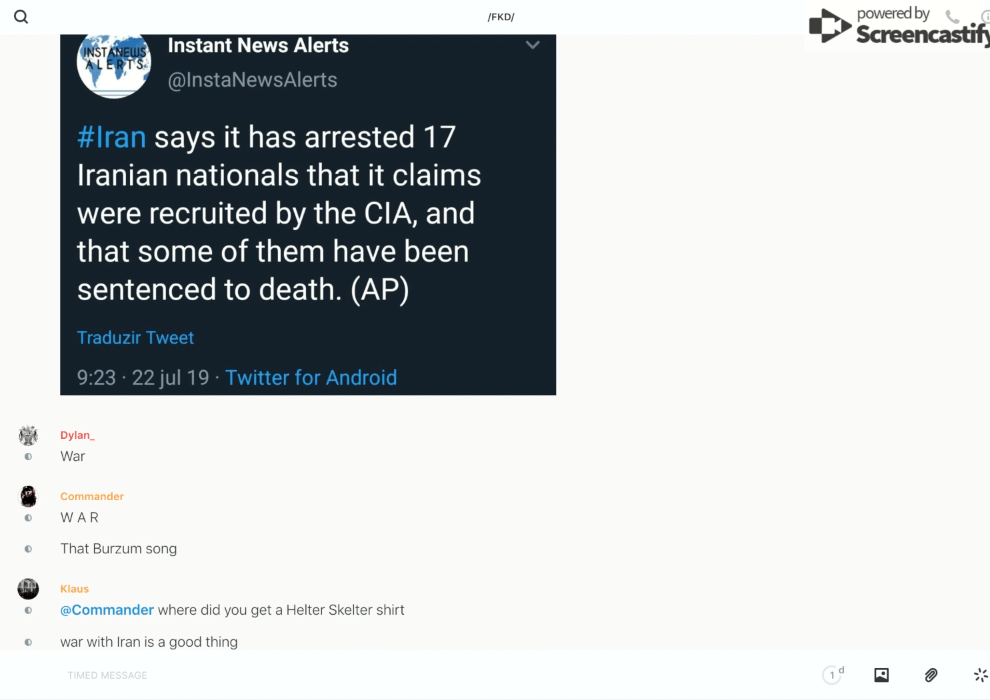990x700 pixels.
Task: Click Commander's avatar picture
Action: tap(28, 496)
